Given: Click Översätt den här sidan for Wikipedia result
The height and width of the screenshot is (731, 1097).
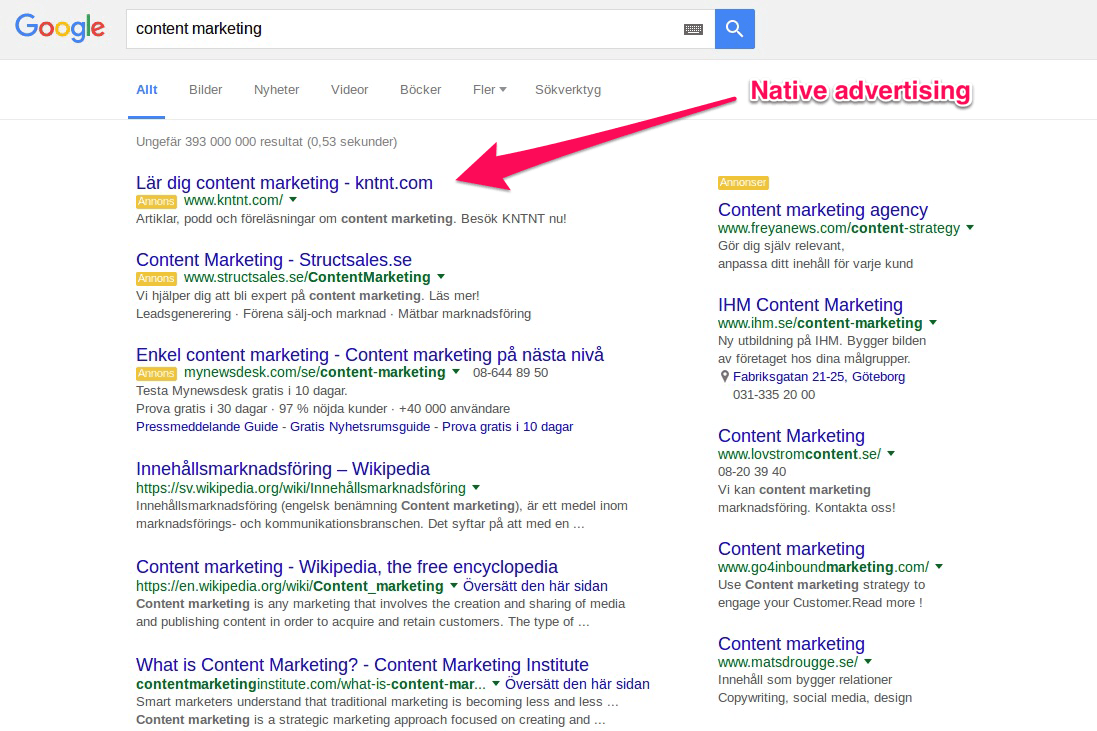Looking at the screenshot, I should click(x=535, y=585).
